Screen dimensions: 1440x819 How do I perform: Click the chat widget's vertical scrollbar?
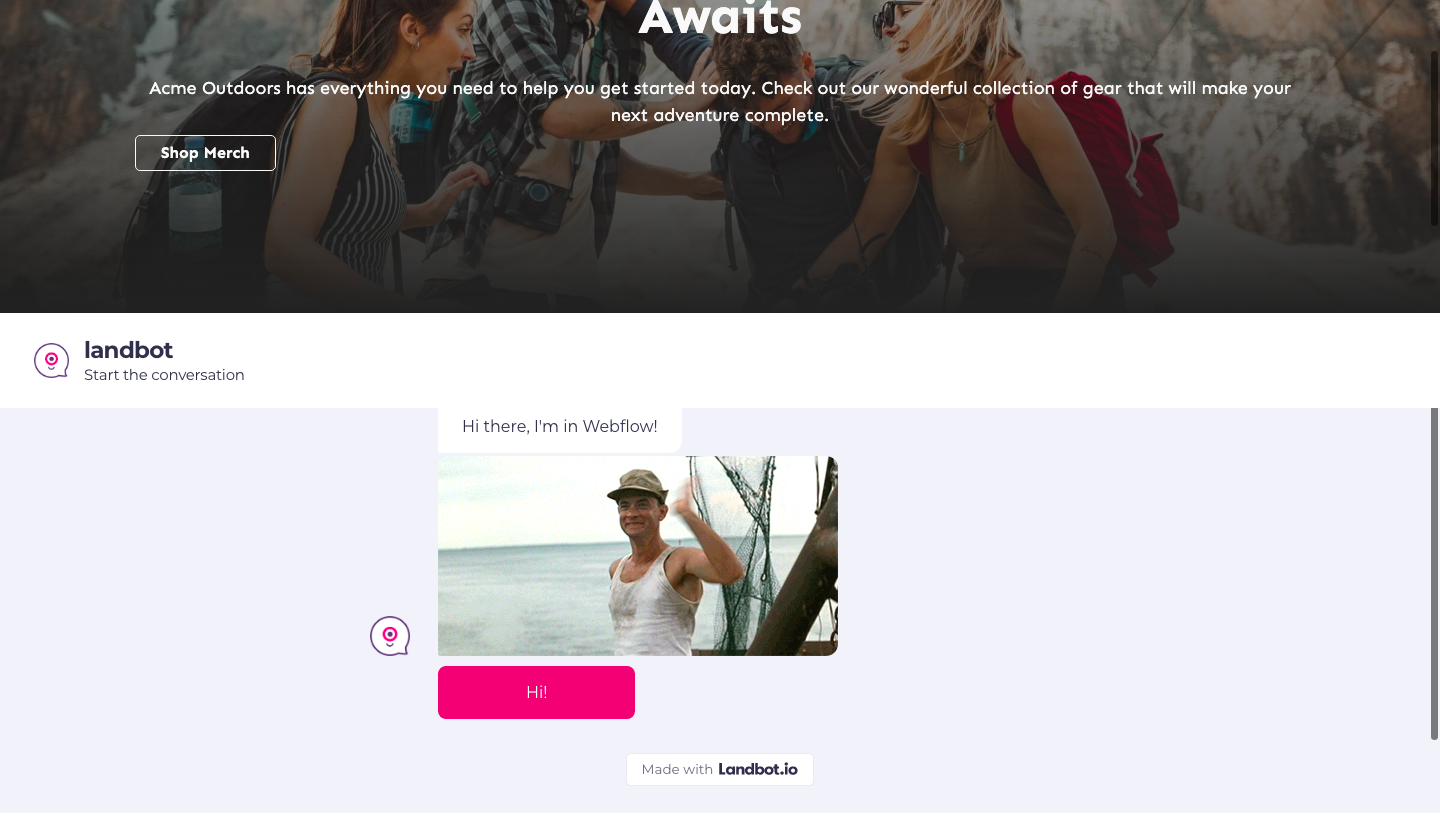[x=1433, y=574]
